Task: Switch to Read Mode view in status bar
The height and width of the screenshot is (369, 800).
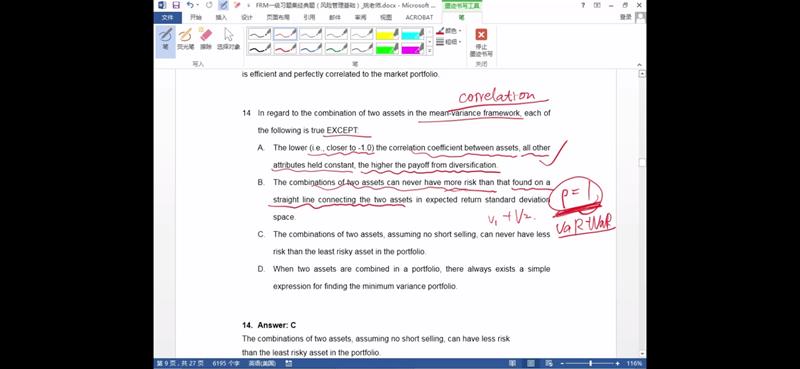Action: click(513, 363)
